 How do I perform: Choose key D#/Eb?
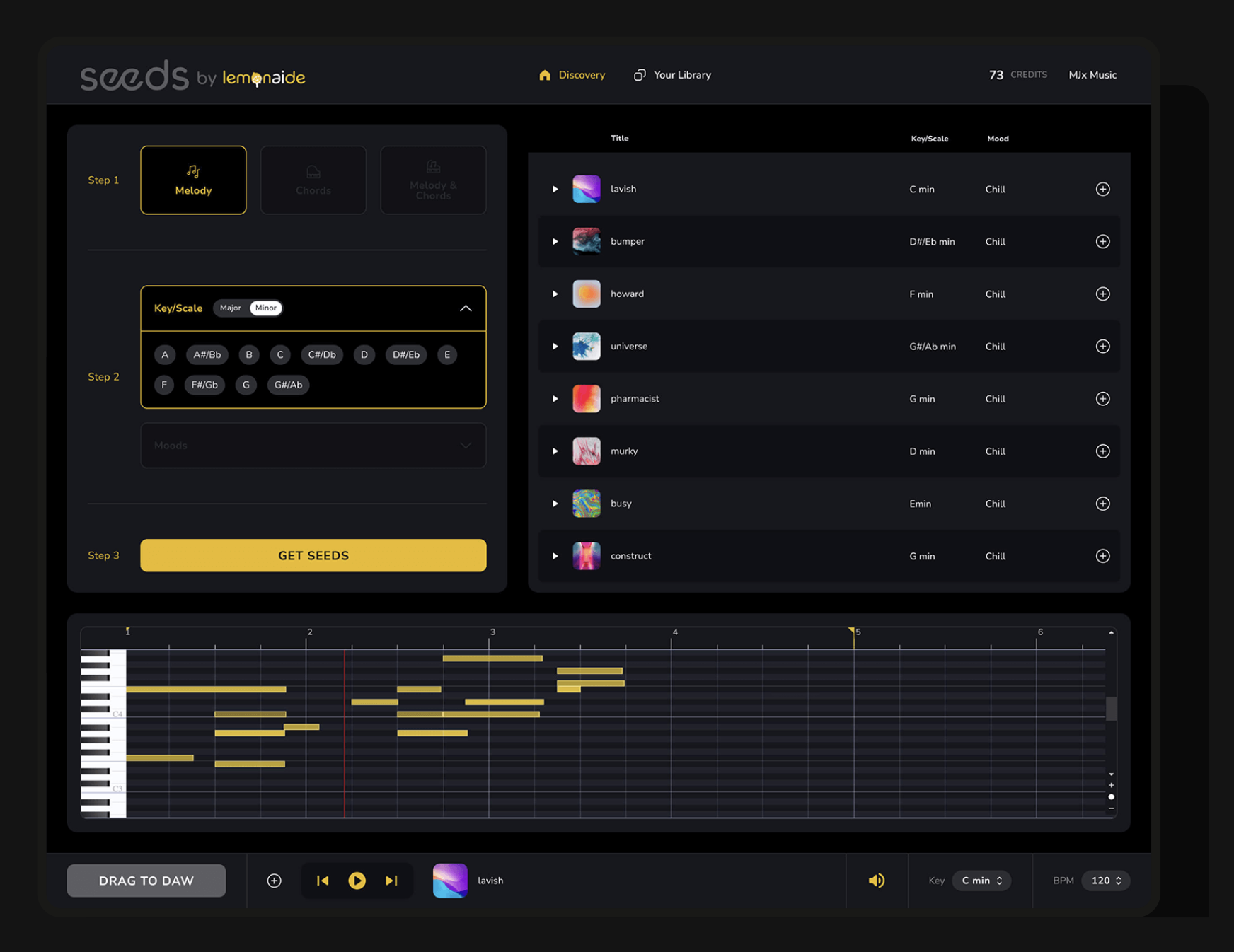tap(406, 354)
